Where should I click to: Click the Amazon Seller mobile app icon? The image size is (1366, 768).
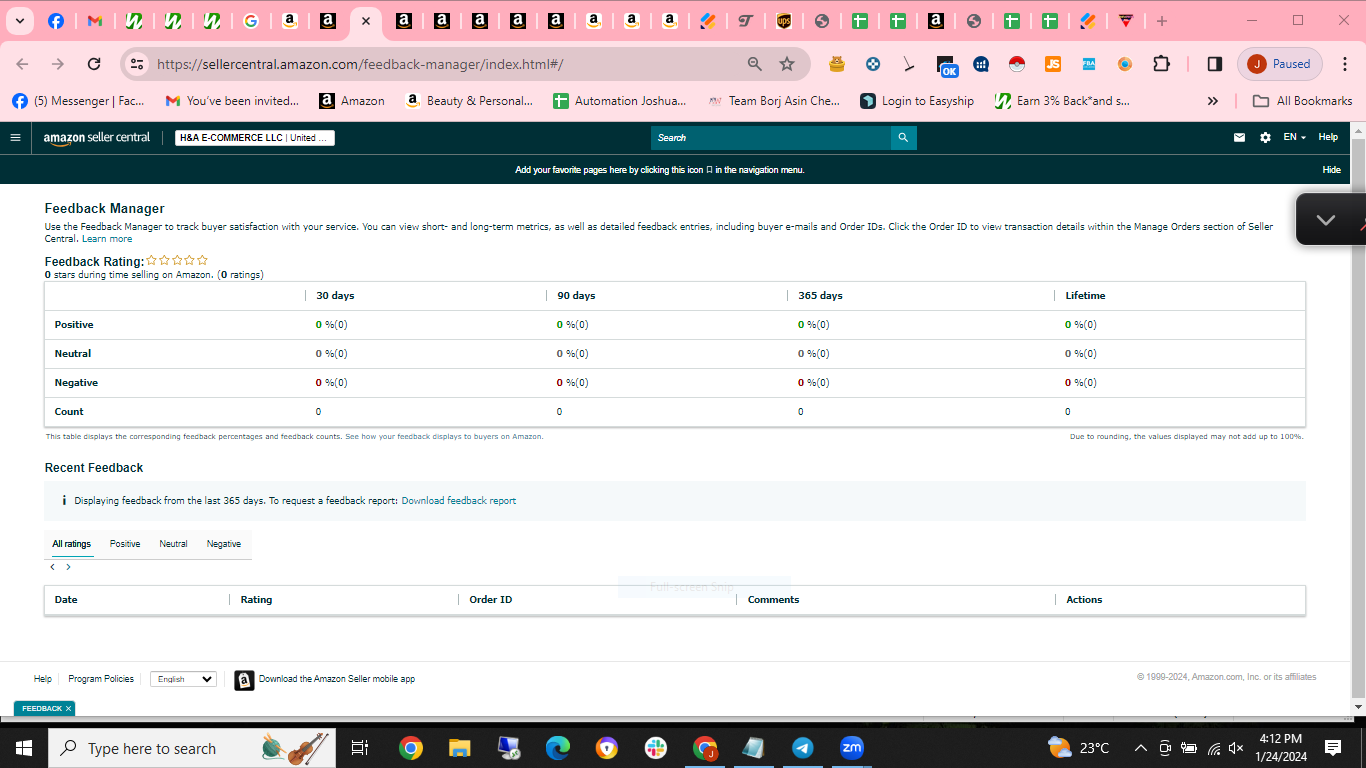[x=244, y=680]
